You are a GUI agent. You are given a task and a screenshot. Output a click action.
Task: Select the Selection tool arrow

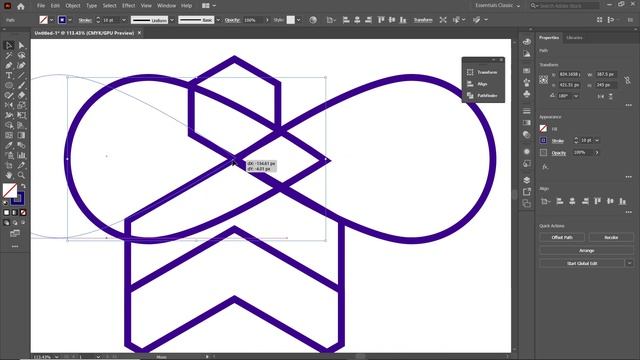coord(9,45)
